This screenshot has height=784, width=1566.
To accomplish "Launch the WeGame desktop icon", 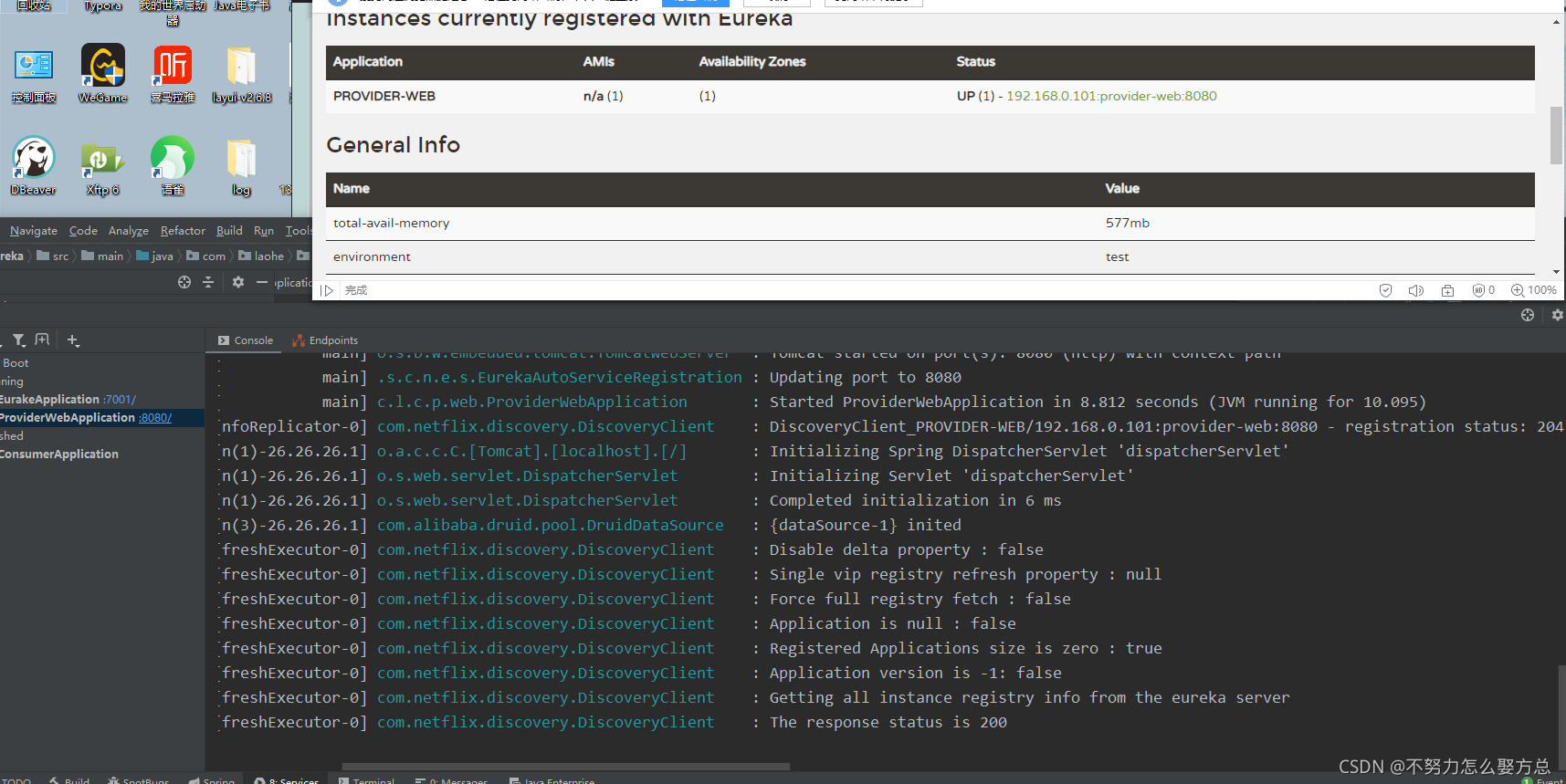I will point(103,75).
